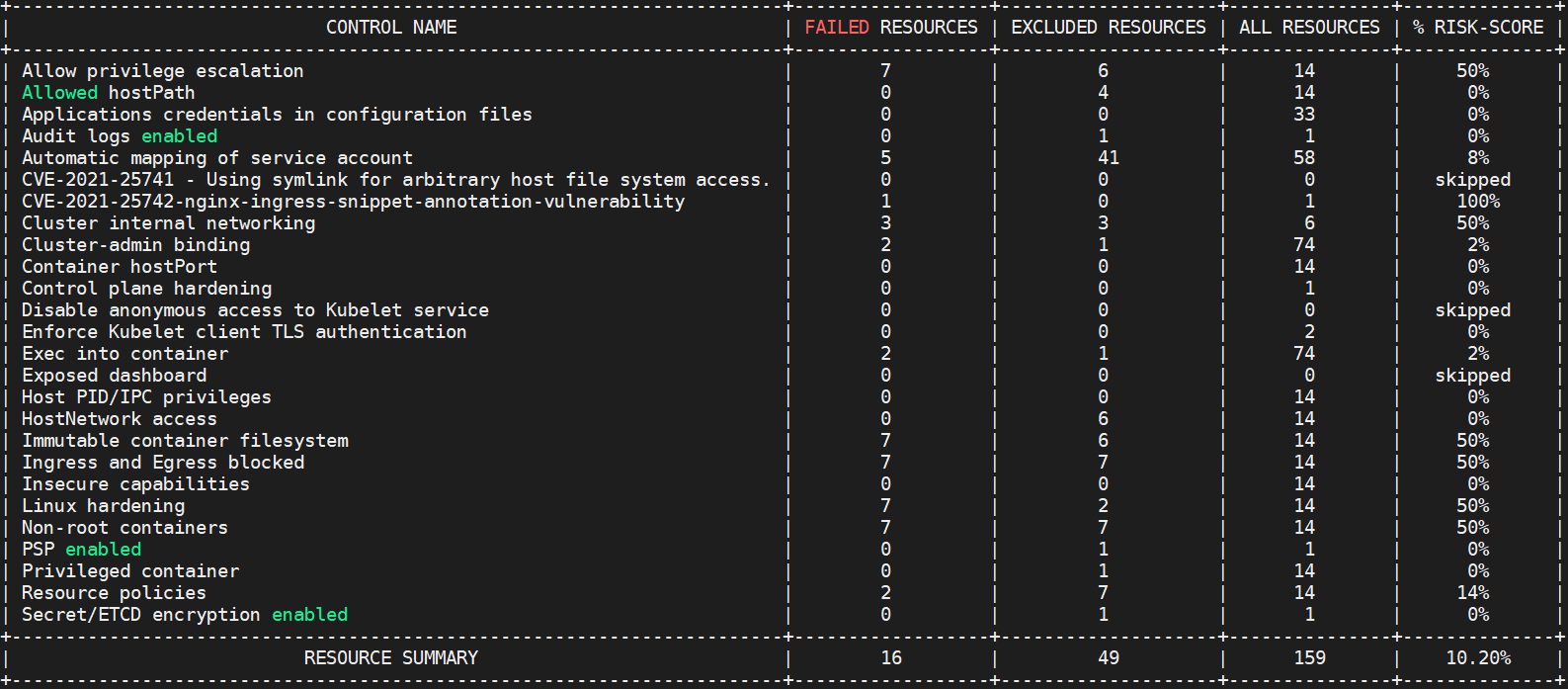The height and width of the screenshot is (689, 1568).
Task: Click the Exec into container row label
Action: coord(125,354)
